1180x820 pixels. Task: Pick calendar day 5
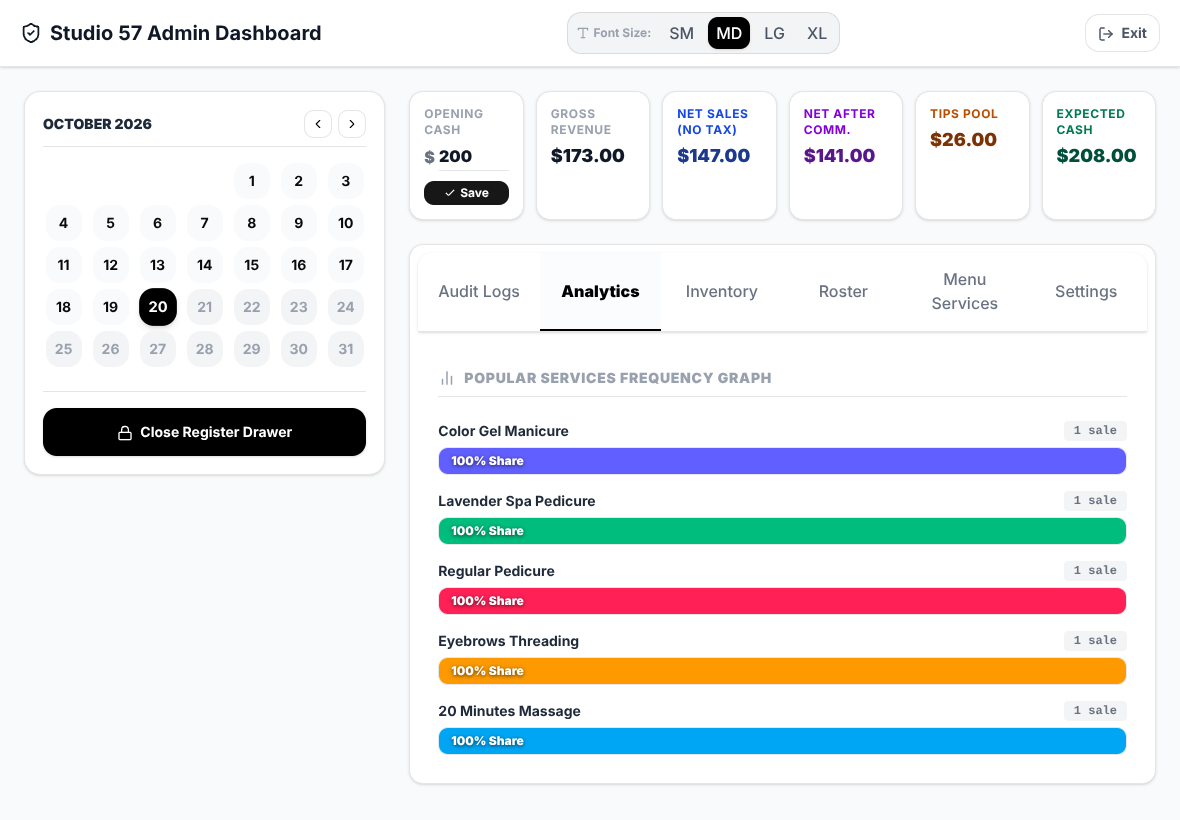click(111, 223)
